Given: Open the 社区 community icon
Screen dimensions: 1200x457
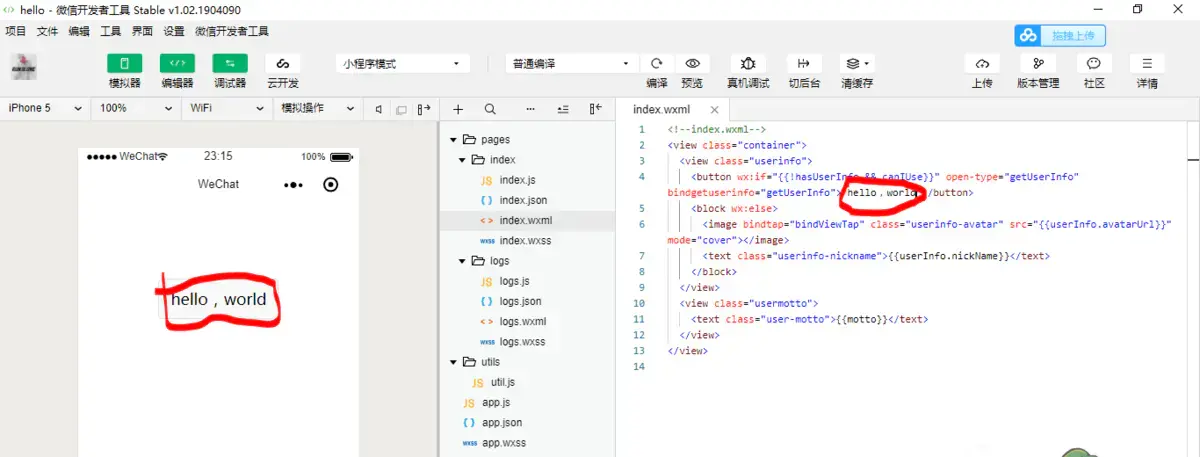Looking at the screenshot, I should [x=1094, y=63].
